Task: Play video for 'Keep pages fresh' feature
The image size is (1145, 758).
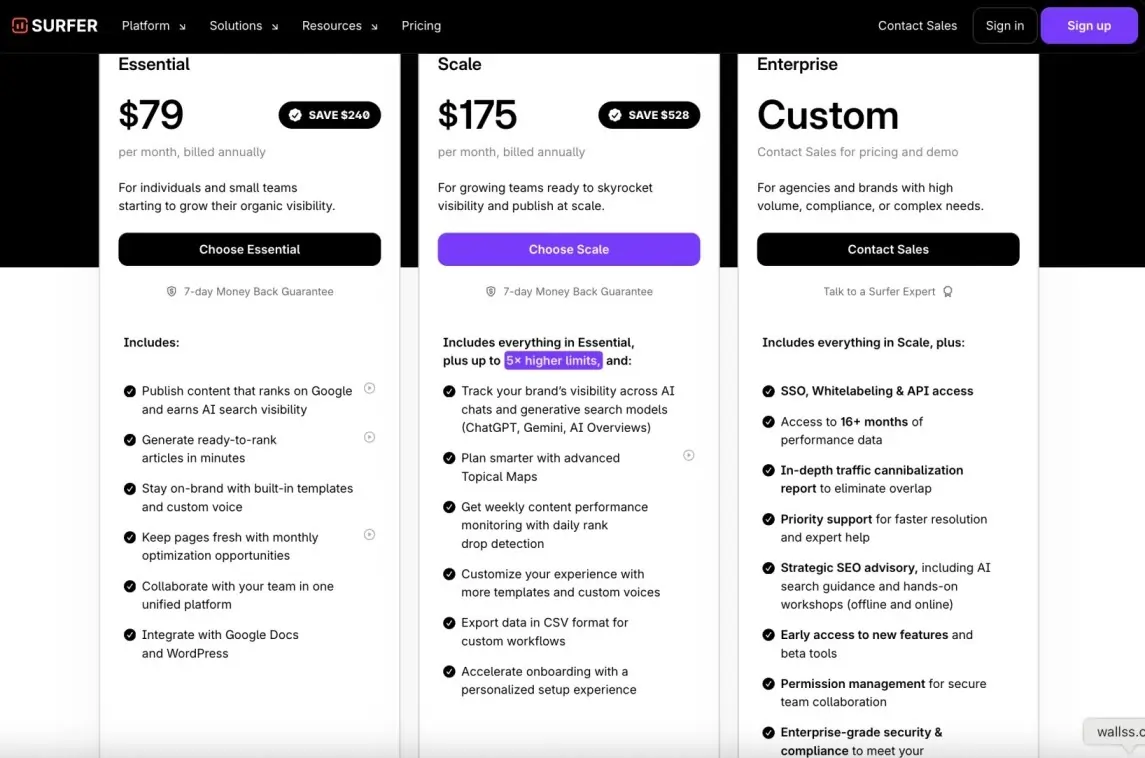Action: pos(369,535)
